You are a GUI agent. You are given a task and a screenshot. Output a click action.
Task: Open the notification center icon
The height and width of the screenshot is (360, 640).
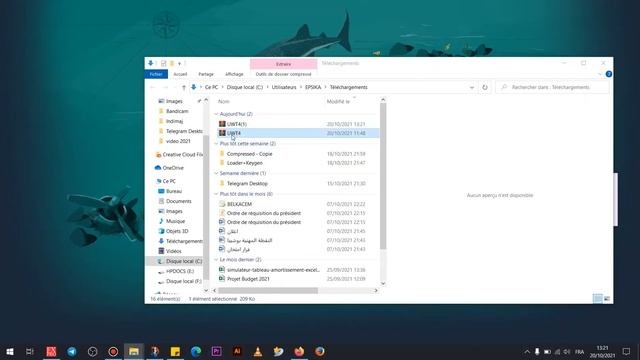coord(626,351)
